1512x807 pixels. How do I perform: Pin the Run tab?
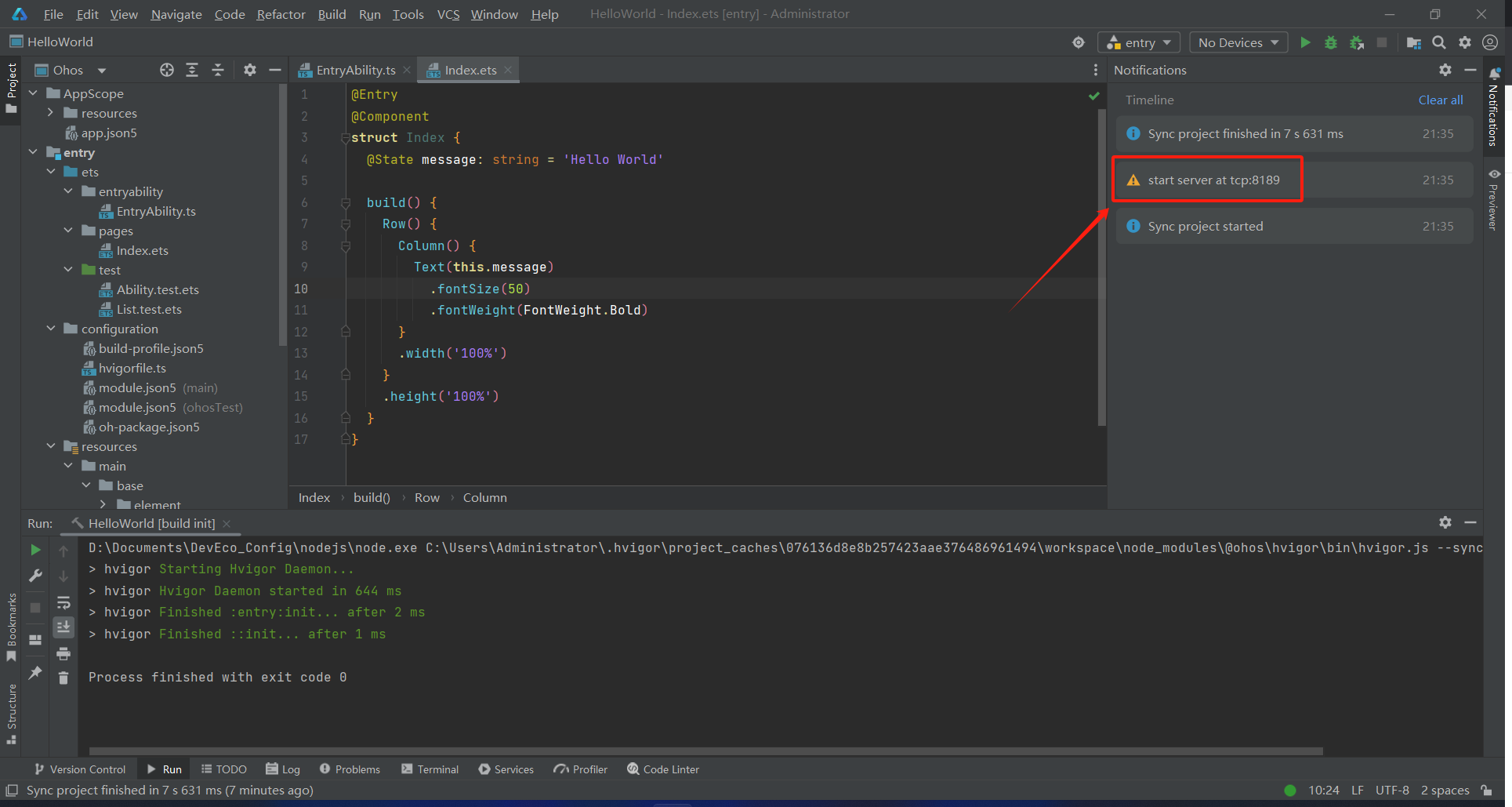35,673
